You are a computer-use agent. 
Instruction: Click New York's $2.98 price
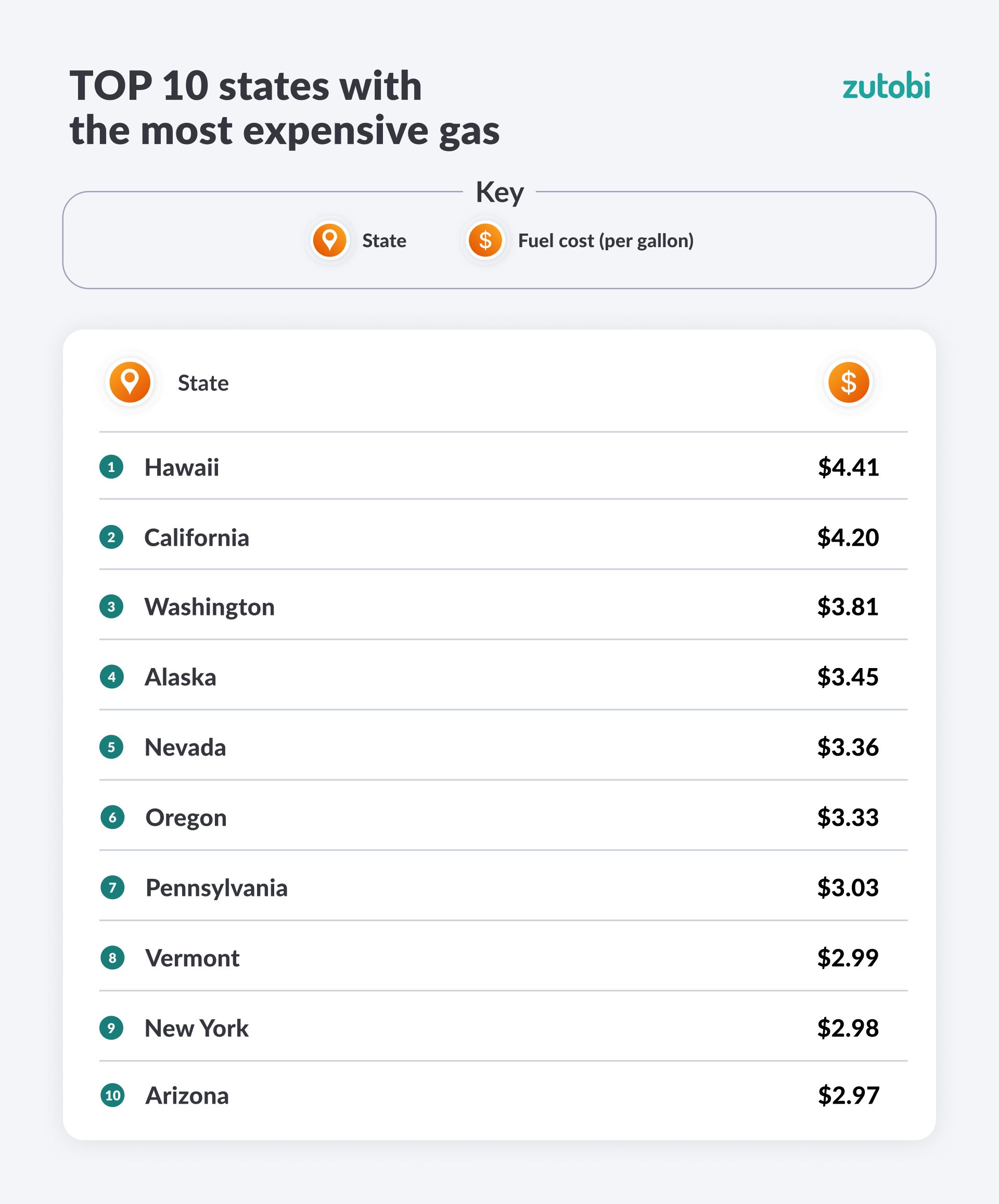(848, 1028)
